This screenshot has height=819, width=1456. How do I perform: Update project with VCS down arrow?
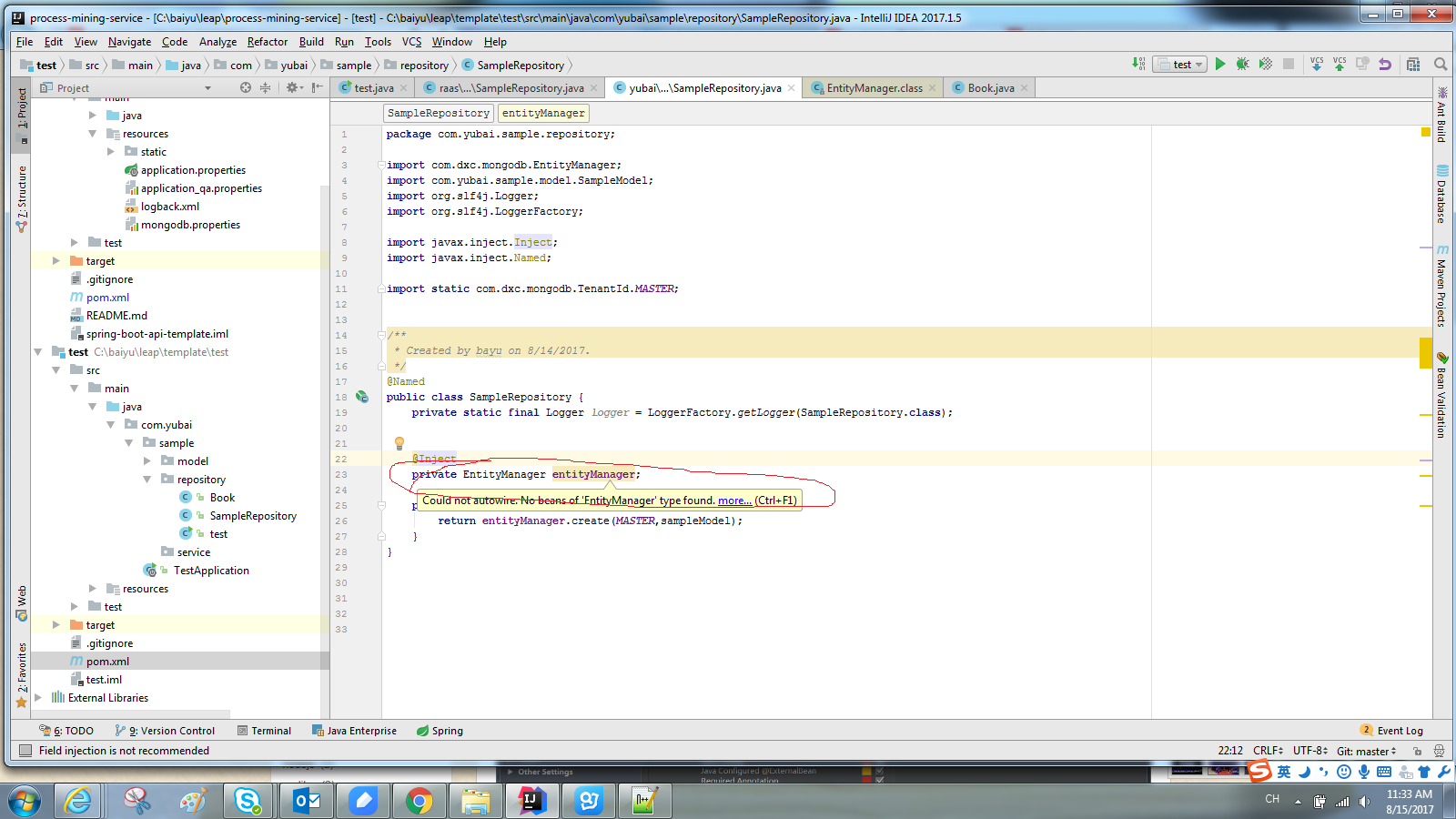tap(1317, 64)
